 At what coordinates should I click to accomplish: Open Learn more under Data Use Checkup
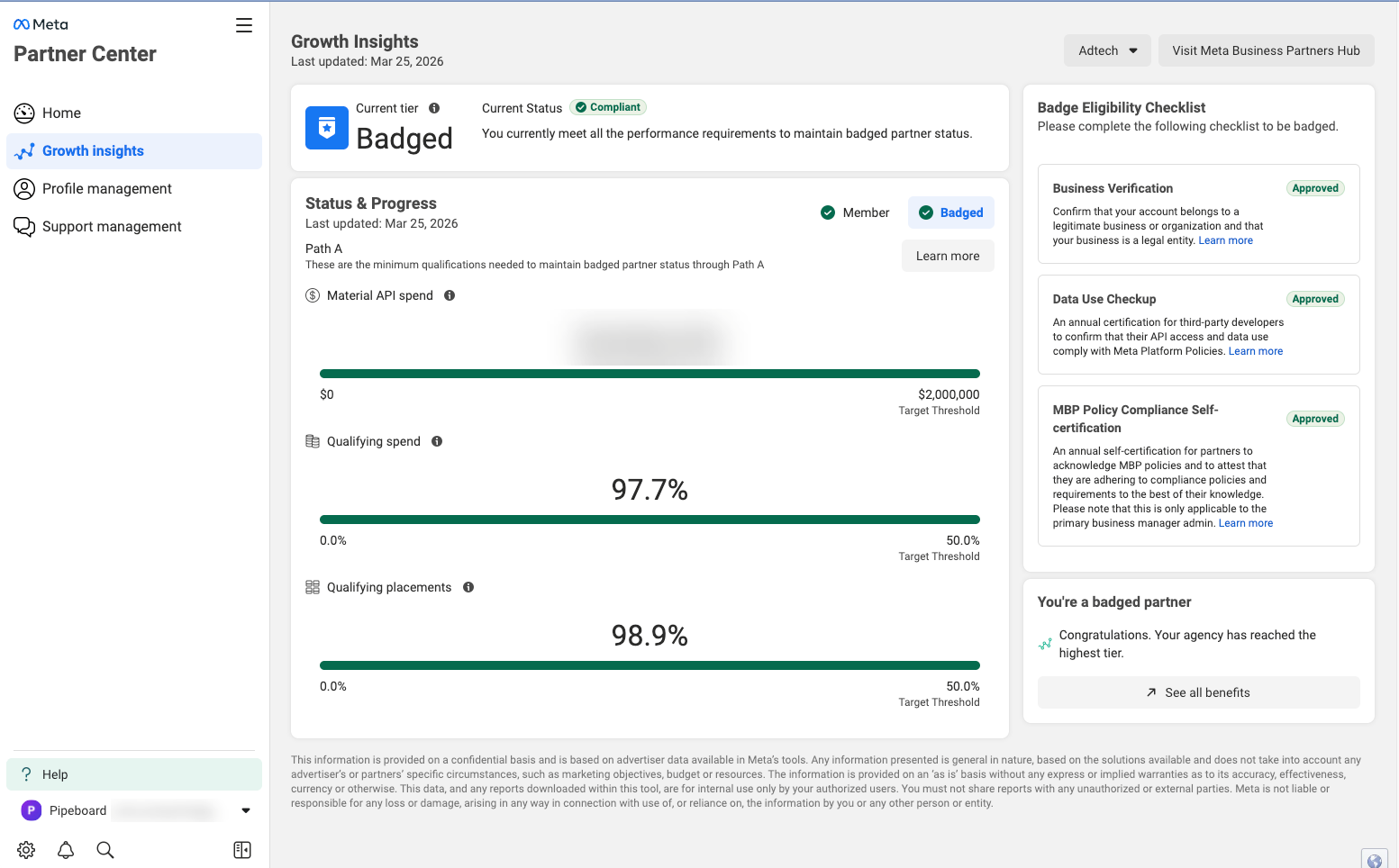tap(1256, 351)
